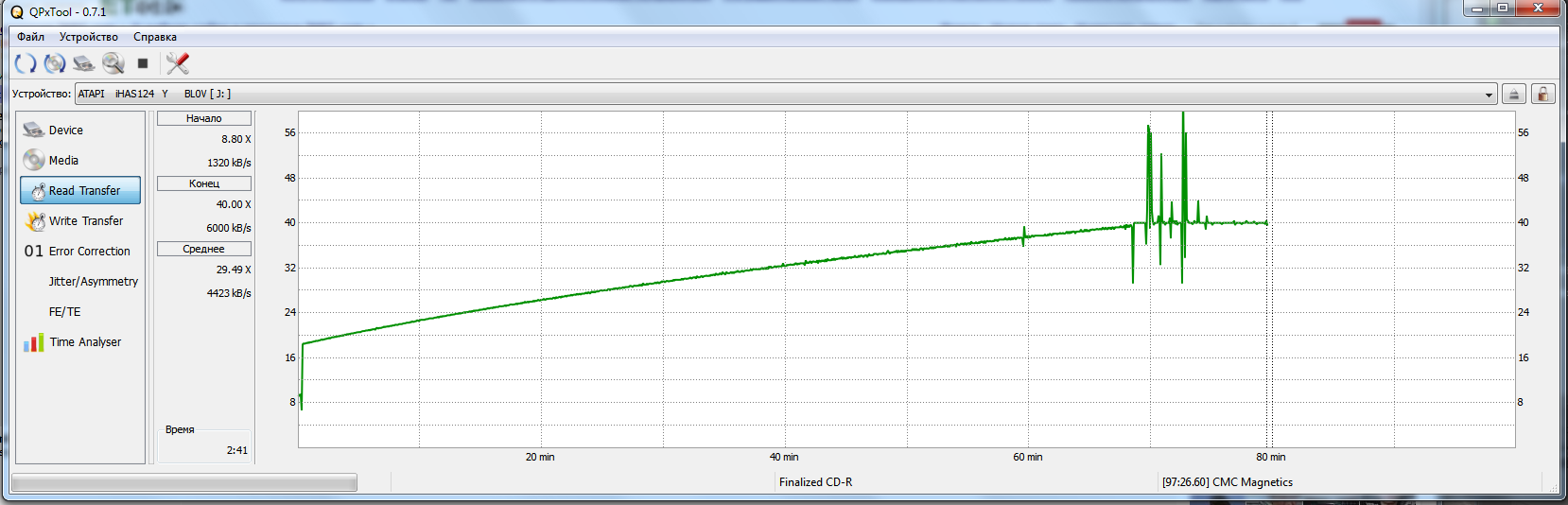Go to the Jitter/Asymmetry panel

pos(93,282)
